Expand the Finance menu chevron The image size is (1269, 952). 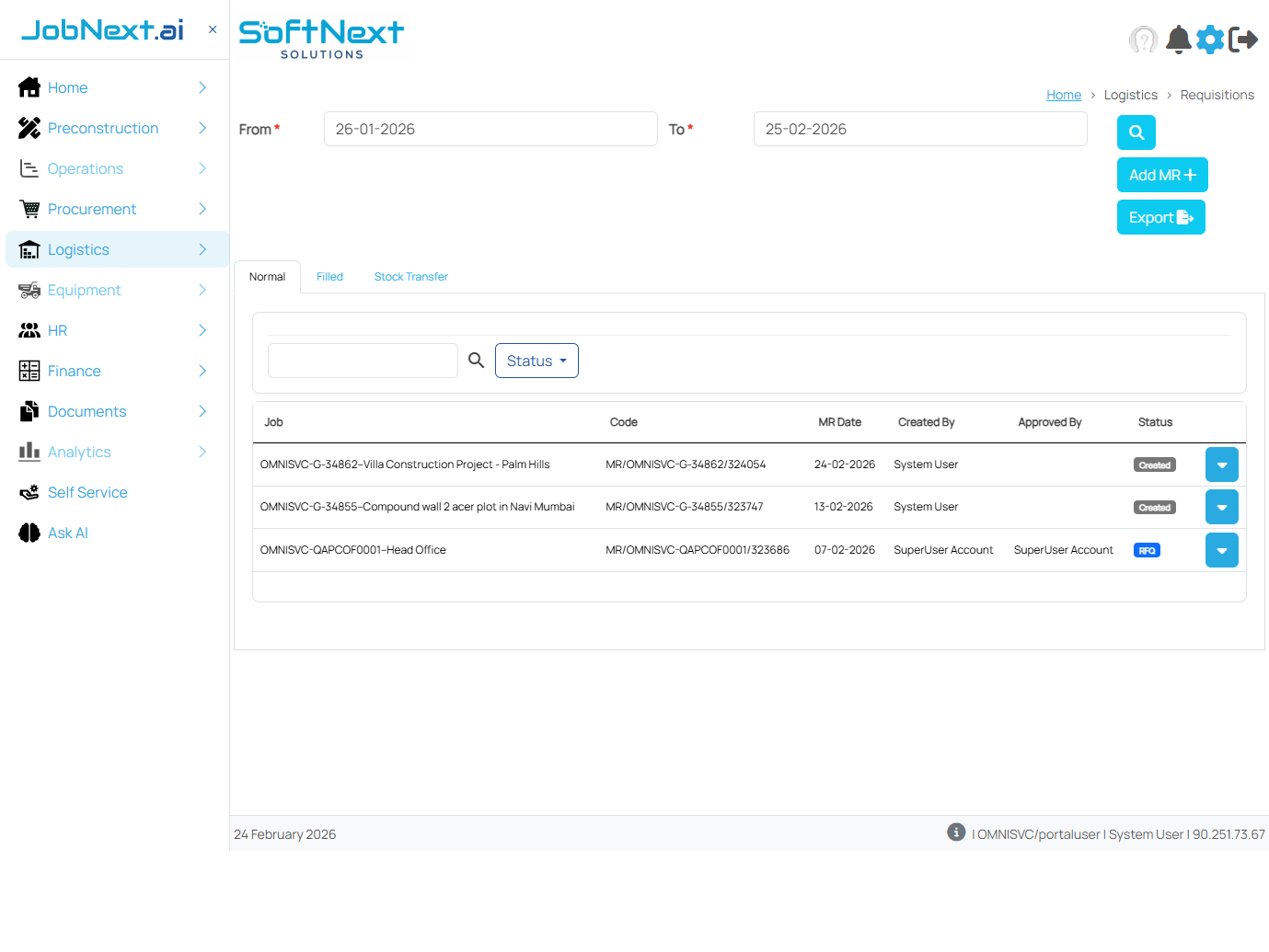202,371
